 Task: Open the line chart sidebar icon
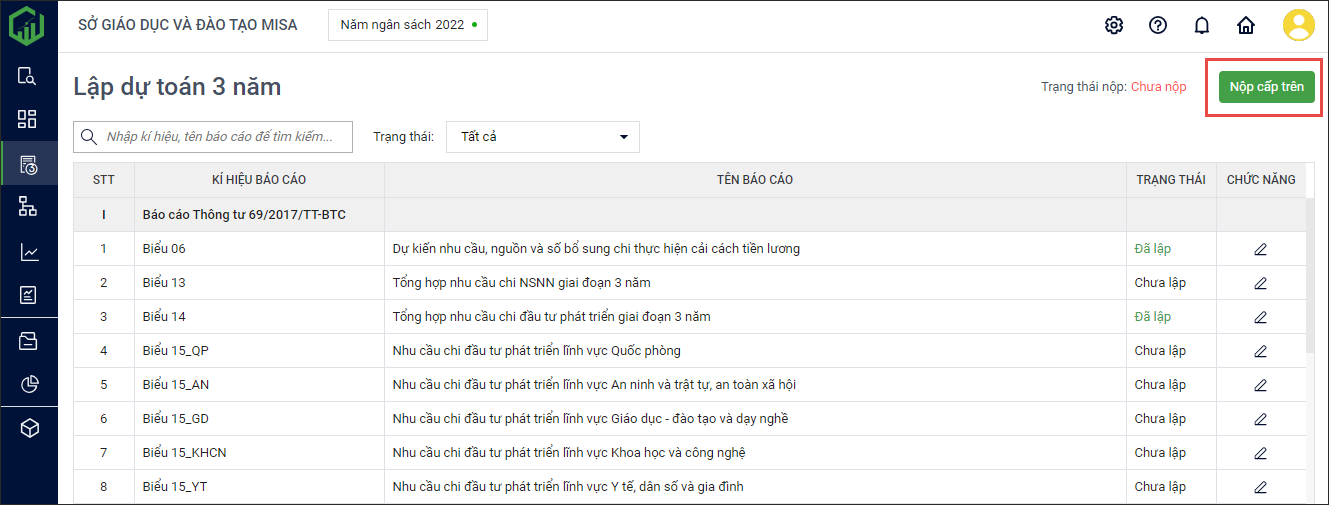tap(28, 252)
